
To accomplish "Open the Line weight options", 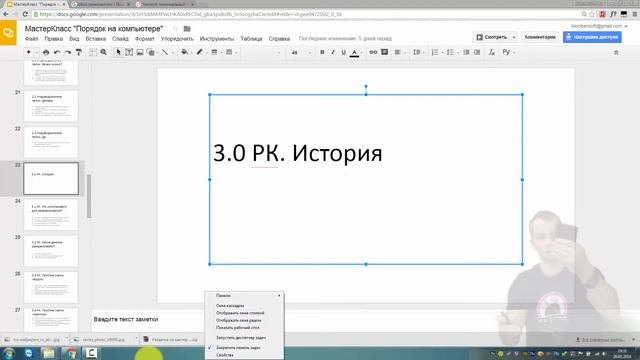I will coord(214,52).
